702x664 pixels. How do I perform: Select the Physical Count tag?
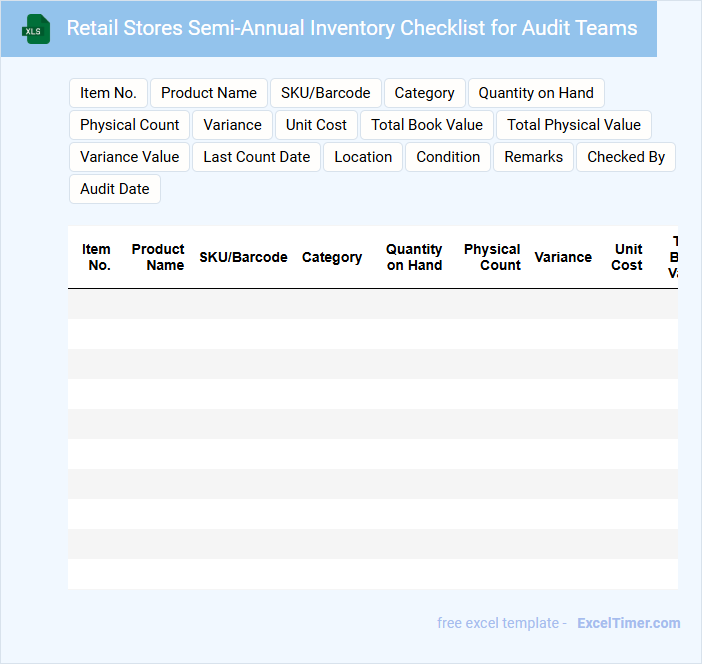pyautogui.click(x=130, y=125)
